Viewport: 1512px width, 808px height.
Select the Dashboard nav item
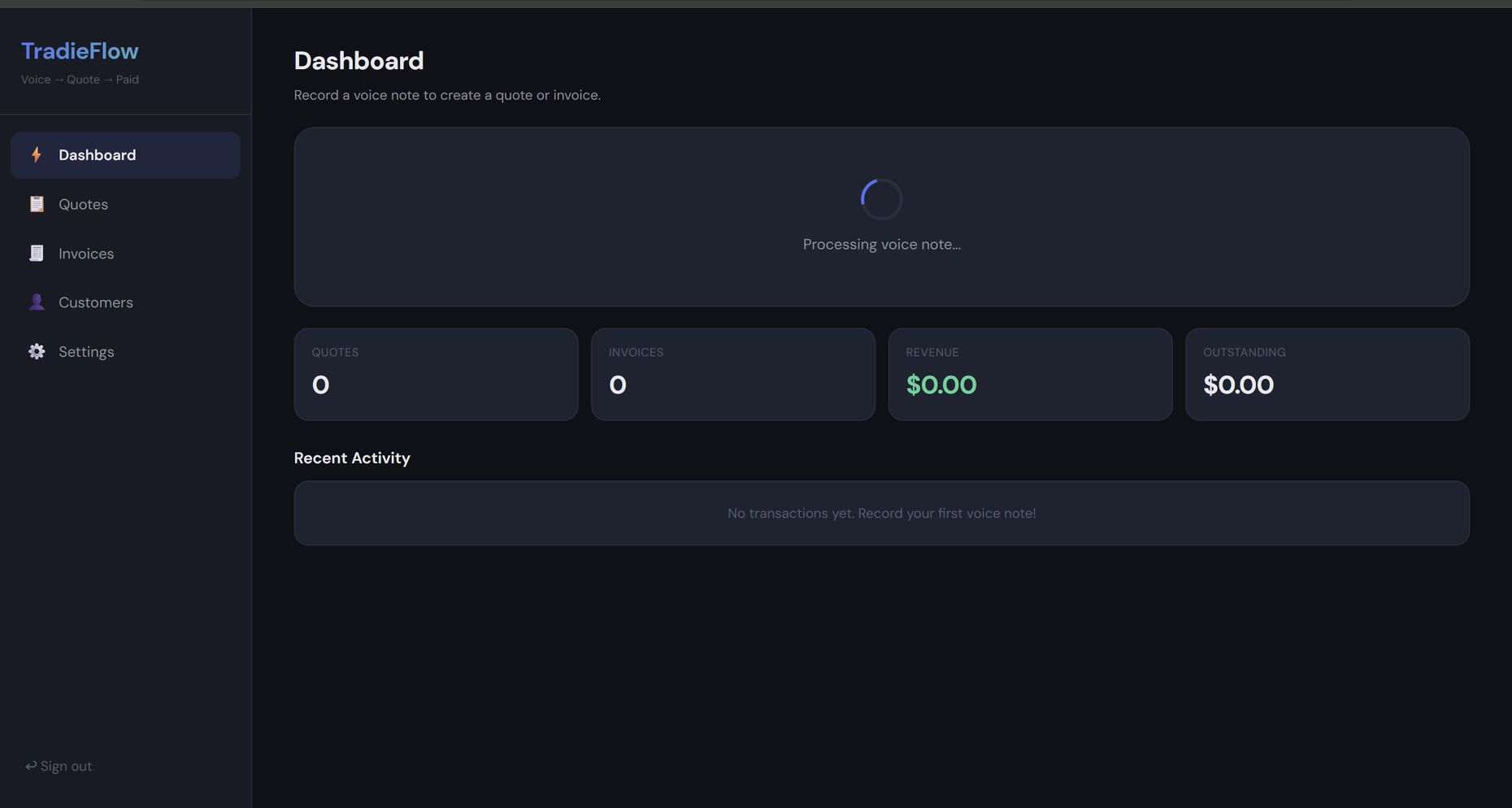coord(97,155)
